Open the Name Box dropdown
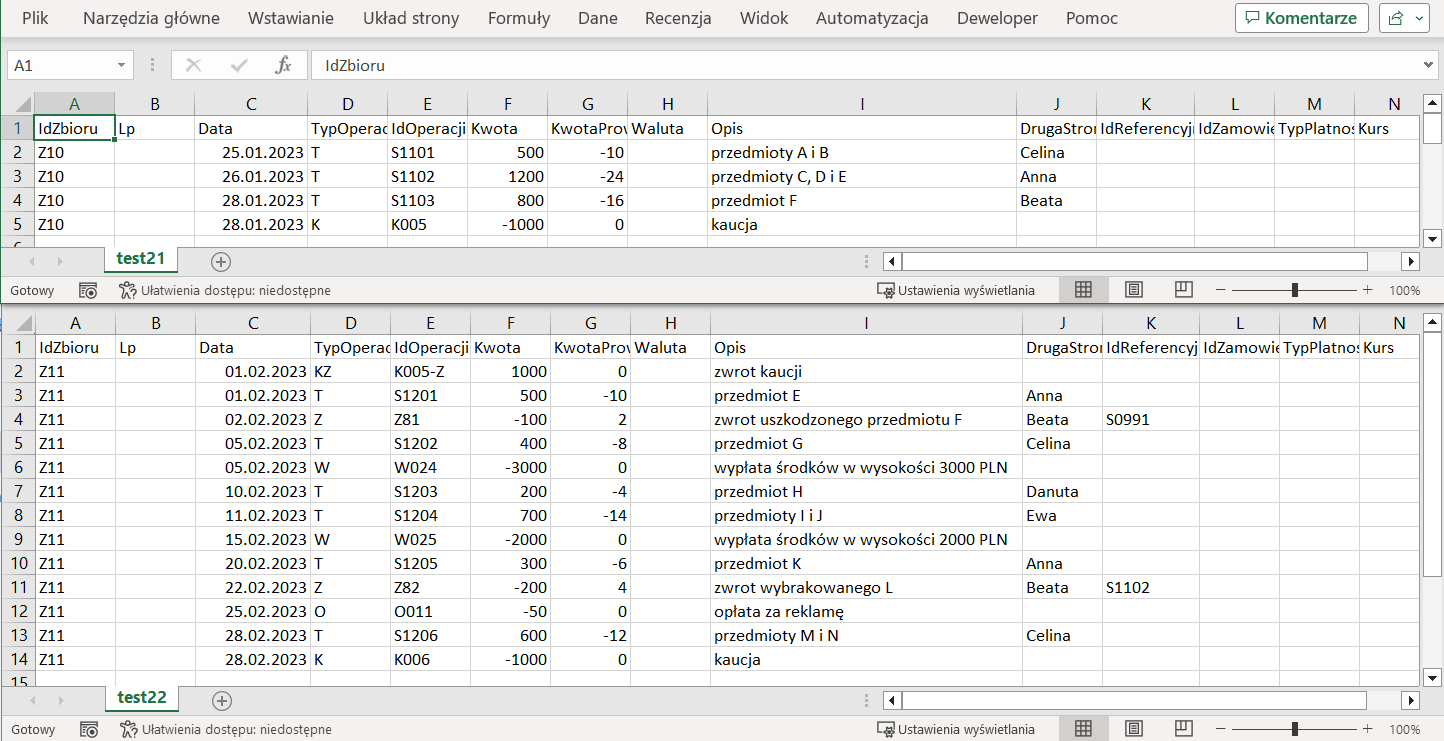The height and width of the screenshot is (741, 1444). coord(121,65)
